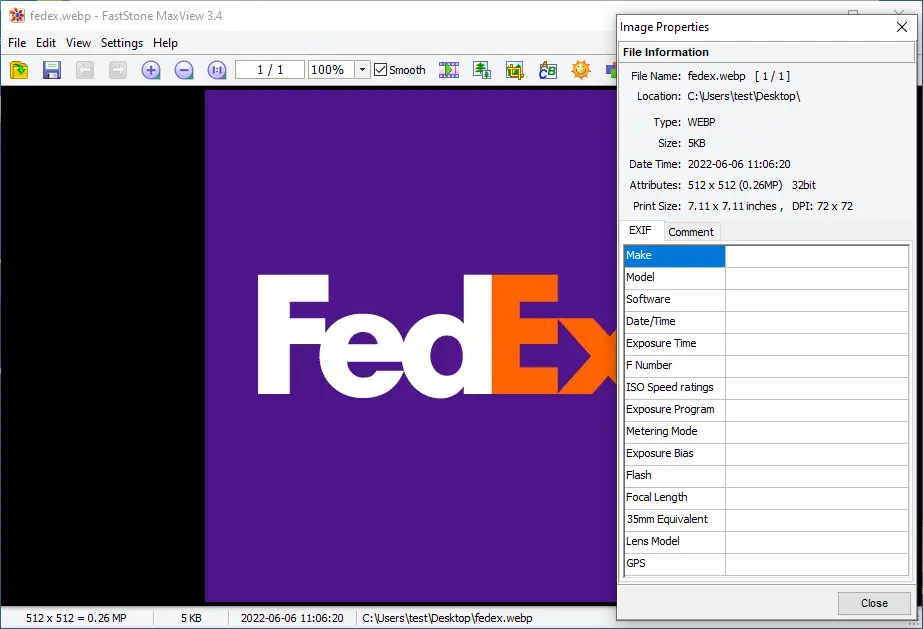Click the WEBP type value
The width and height of the screenshot is (923, 629).
click(x=701, y=122)
